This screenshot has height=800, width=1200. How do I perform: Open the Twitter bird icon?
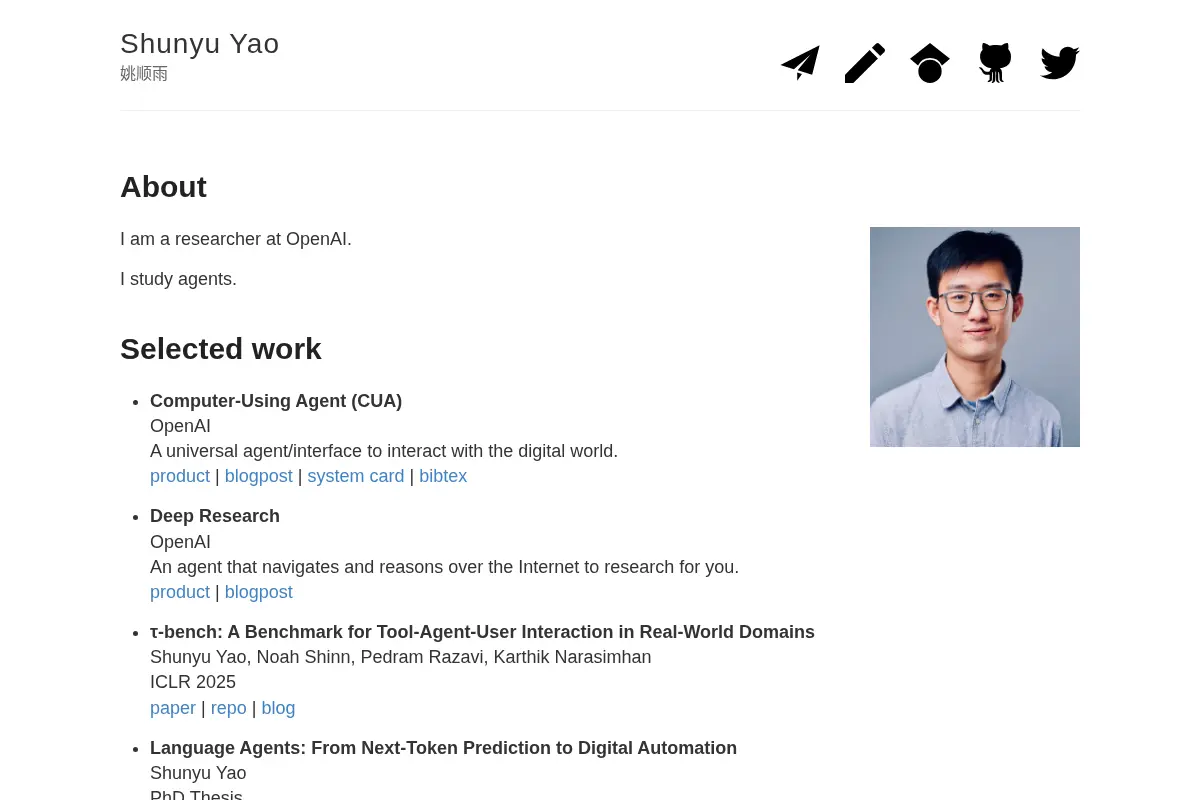click(x=1060, y=63)
